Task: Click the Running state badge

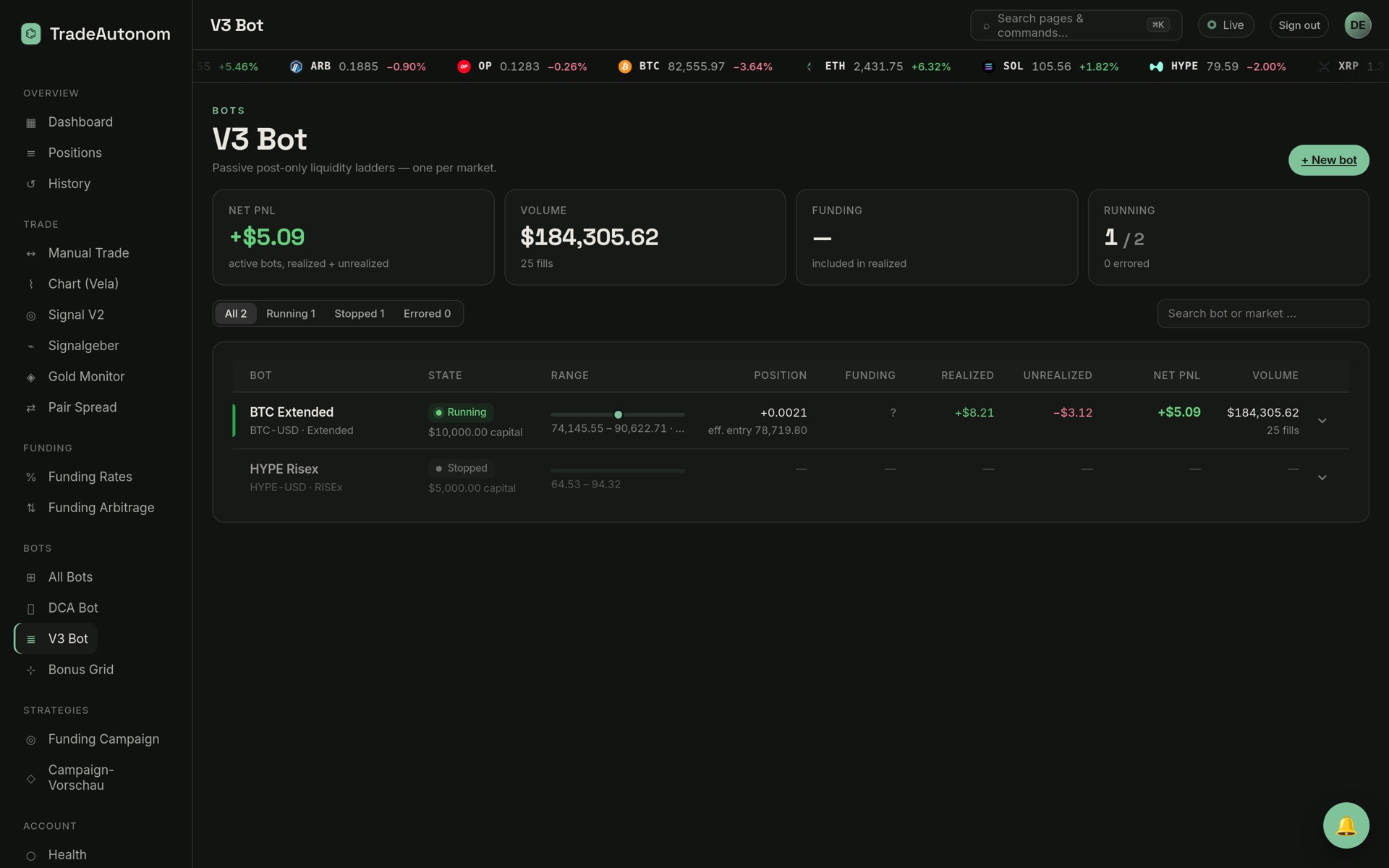Action: pyautogui.click(x=460, y=412)
